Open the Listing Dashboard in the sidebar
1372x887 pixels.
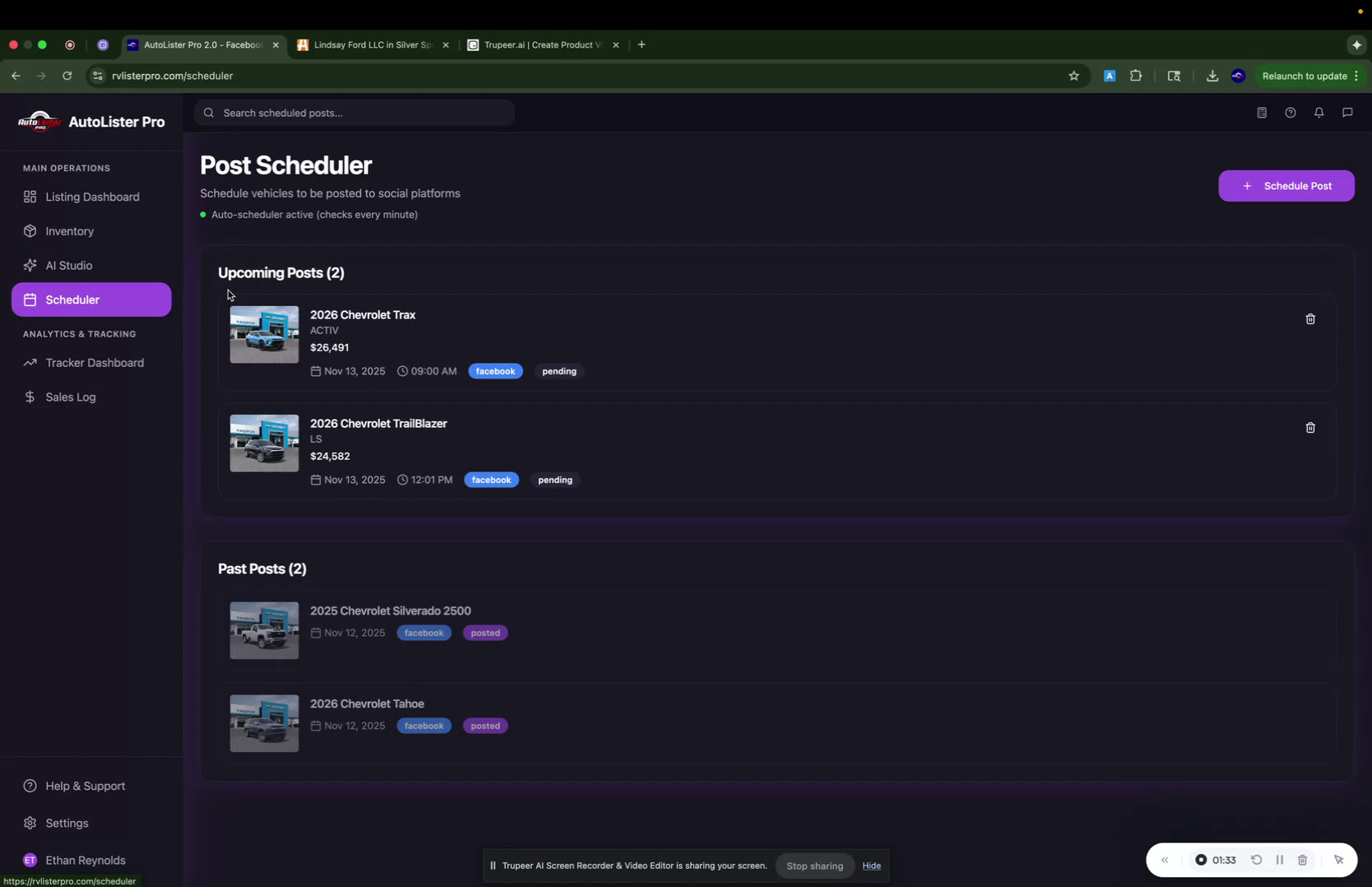90,197
